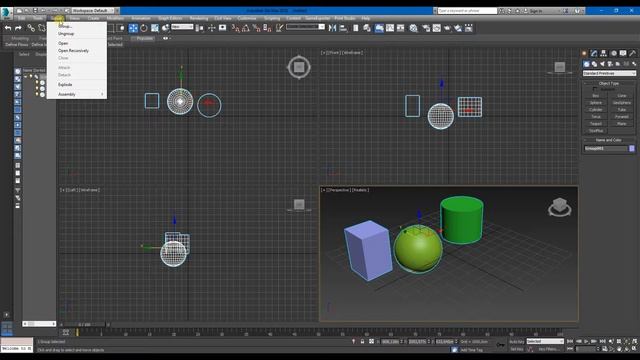This screenshot has width=640, height=360.
Task: Toggle visibility of second child object in explorer
Action: point(37,89)
